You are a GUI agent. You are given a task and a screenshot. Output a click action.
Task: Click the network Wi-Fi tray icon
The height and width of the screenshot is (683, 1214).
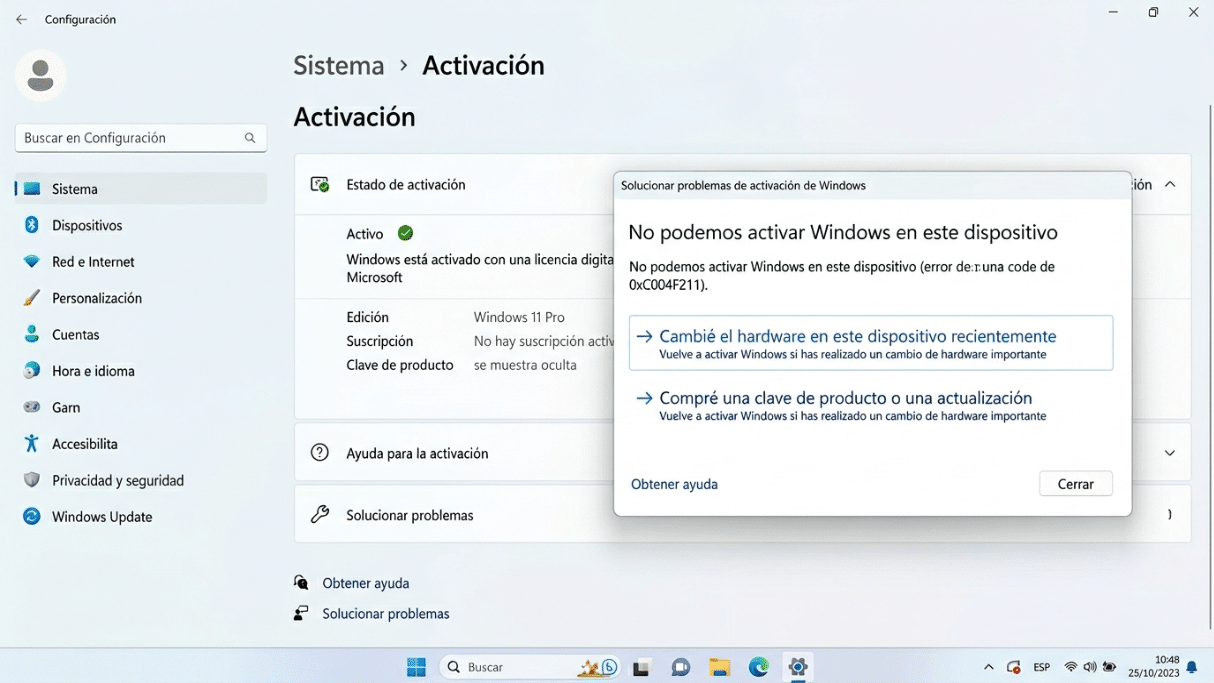(x=1071, y=667)
